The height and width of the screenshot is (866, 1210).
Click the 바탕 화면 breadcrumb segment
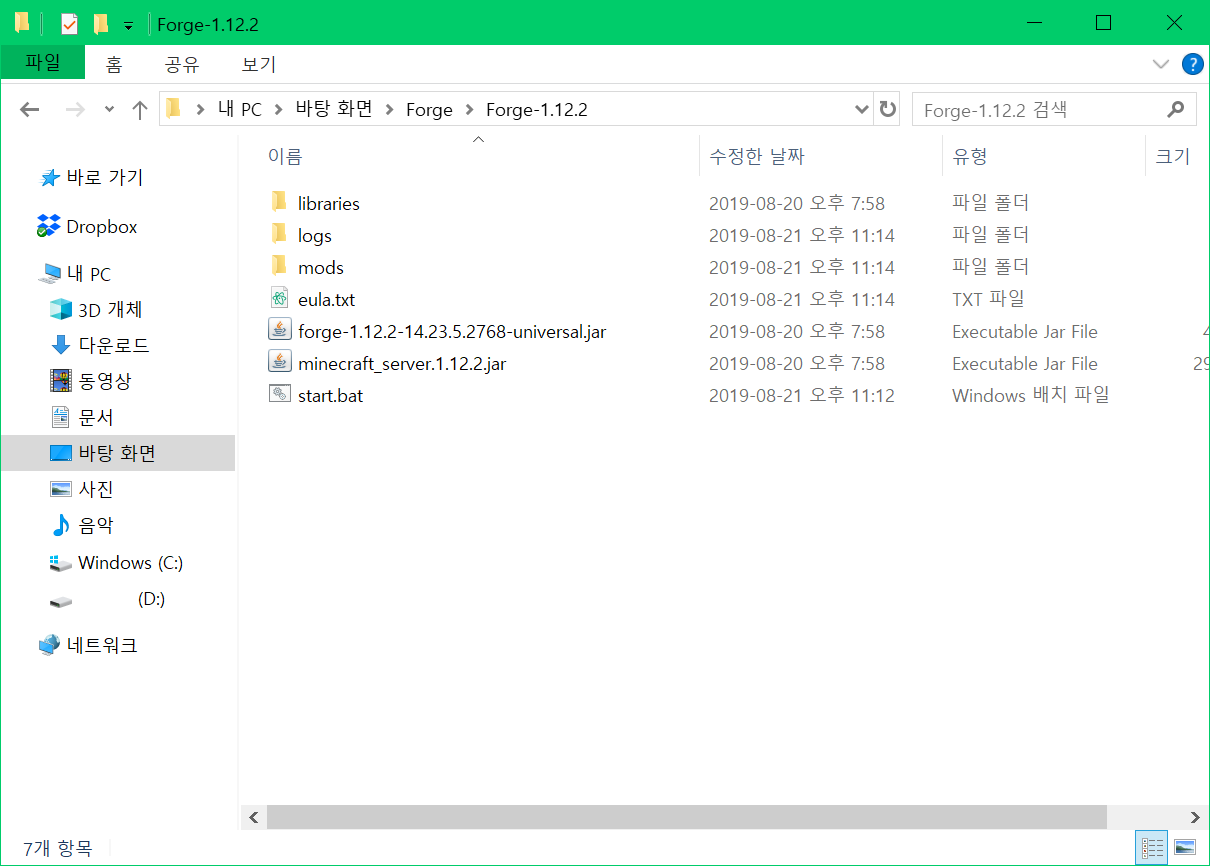tap(334, 110)
